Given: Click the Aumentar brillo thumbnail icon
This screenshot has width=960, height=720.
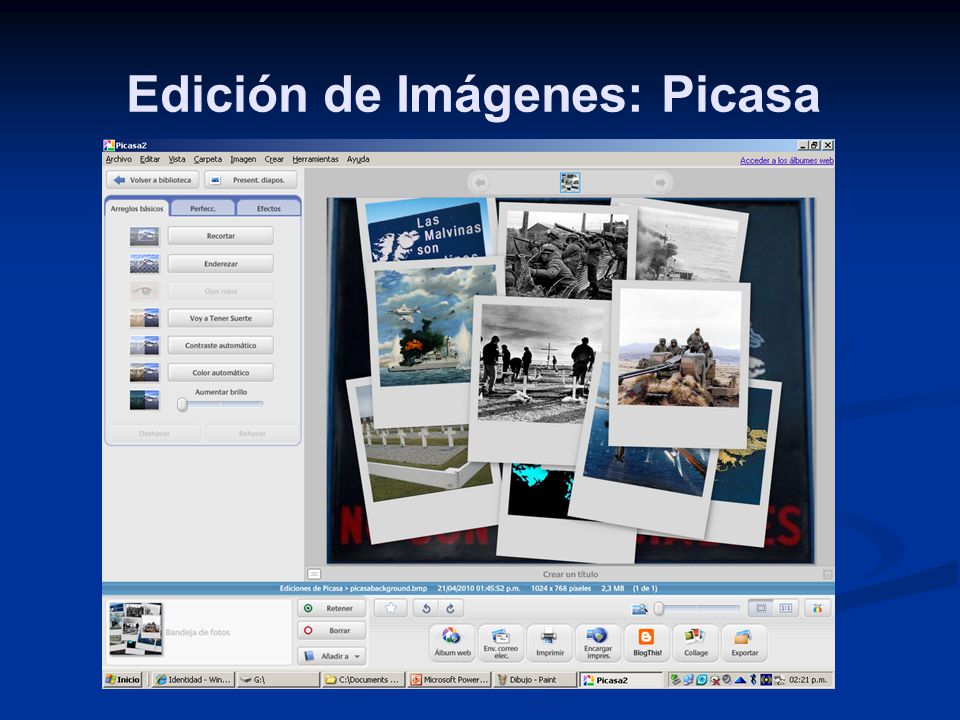Looking at the screenshot, I should (144, 400).
